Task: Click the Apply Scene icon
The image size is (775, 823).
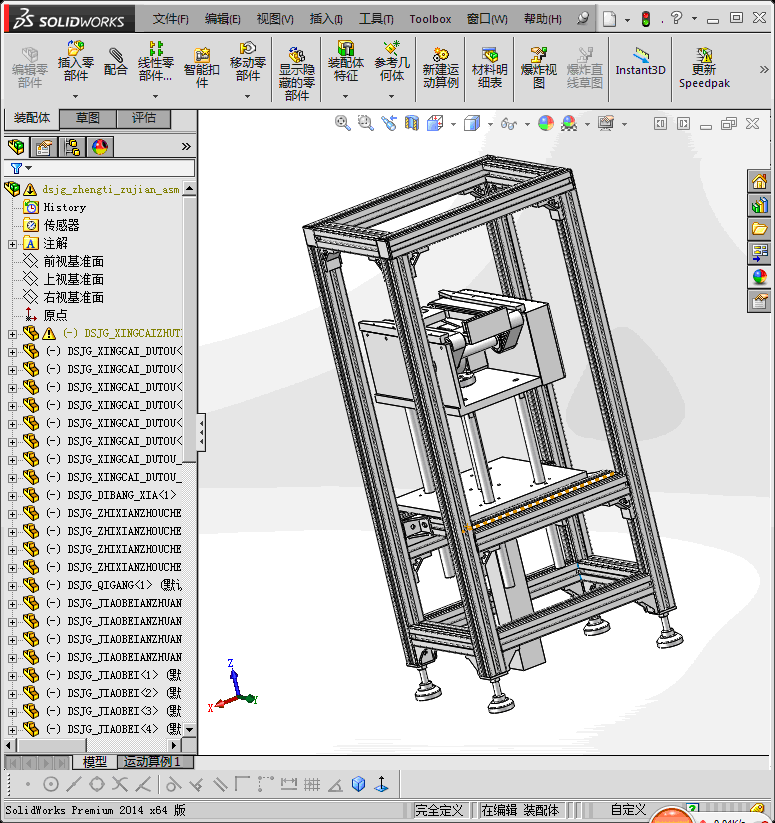Action: click(x=569, y=123)
